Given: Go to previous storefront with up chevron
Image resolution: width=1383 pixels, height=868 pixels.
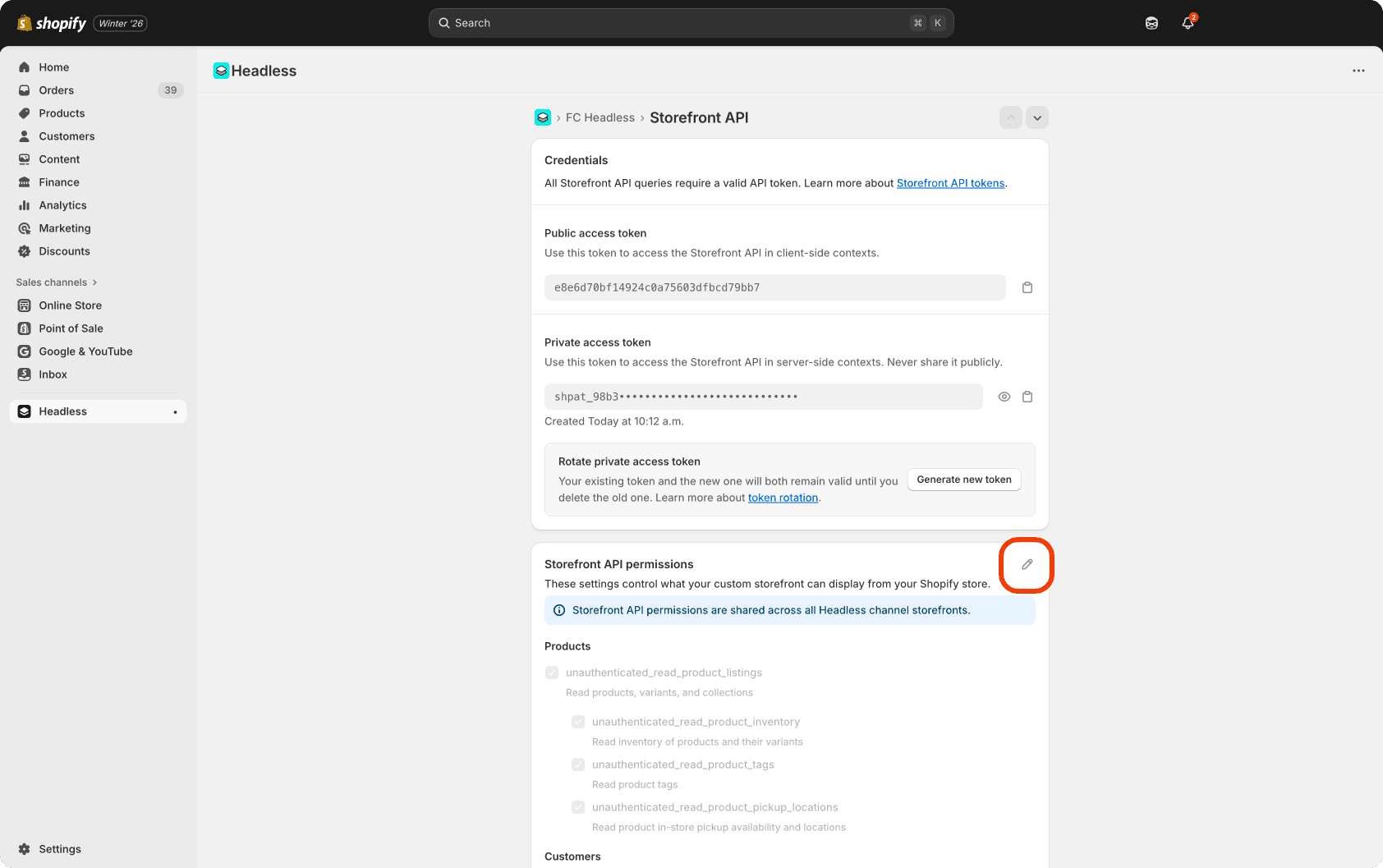Looking at the screenshot, I should [x=1011, y=117].
